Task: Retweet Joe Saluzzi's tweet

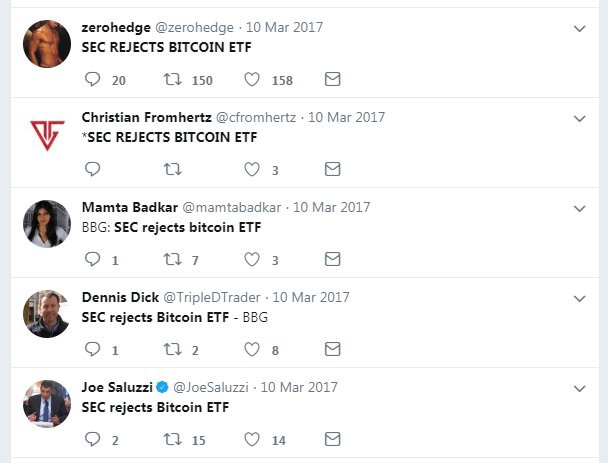Action: point(172,439)
